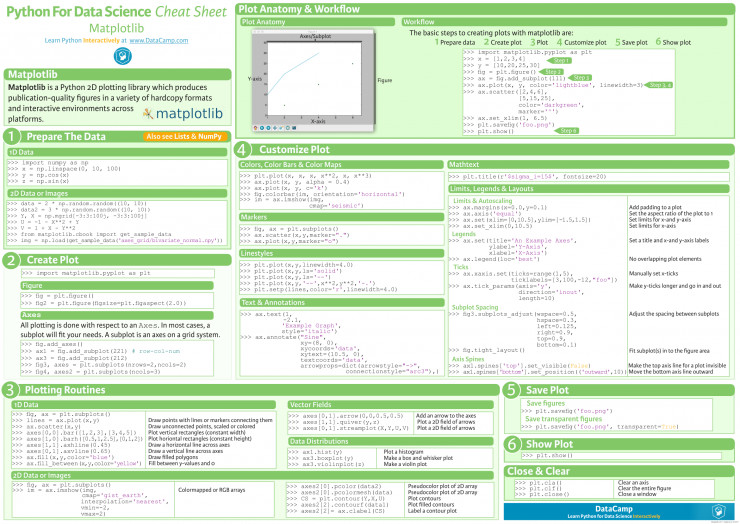The width and height of the screenshot is (740, 524).
Task: Click the DataCamp footer banner
Action: click(618, 511)
